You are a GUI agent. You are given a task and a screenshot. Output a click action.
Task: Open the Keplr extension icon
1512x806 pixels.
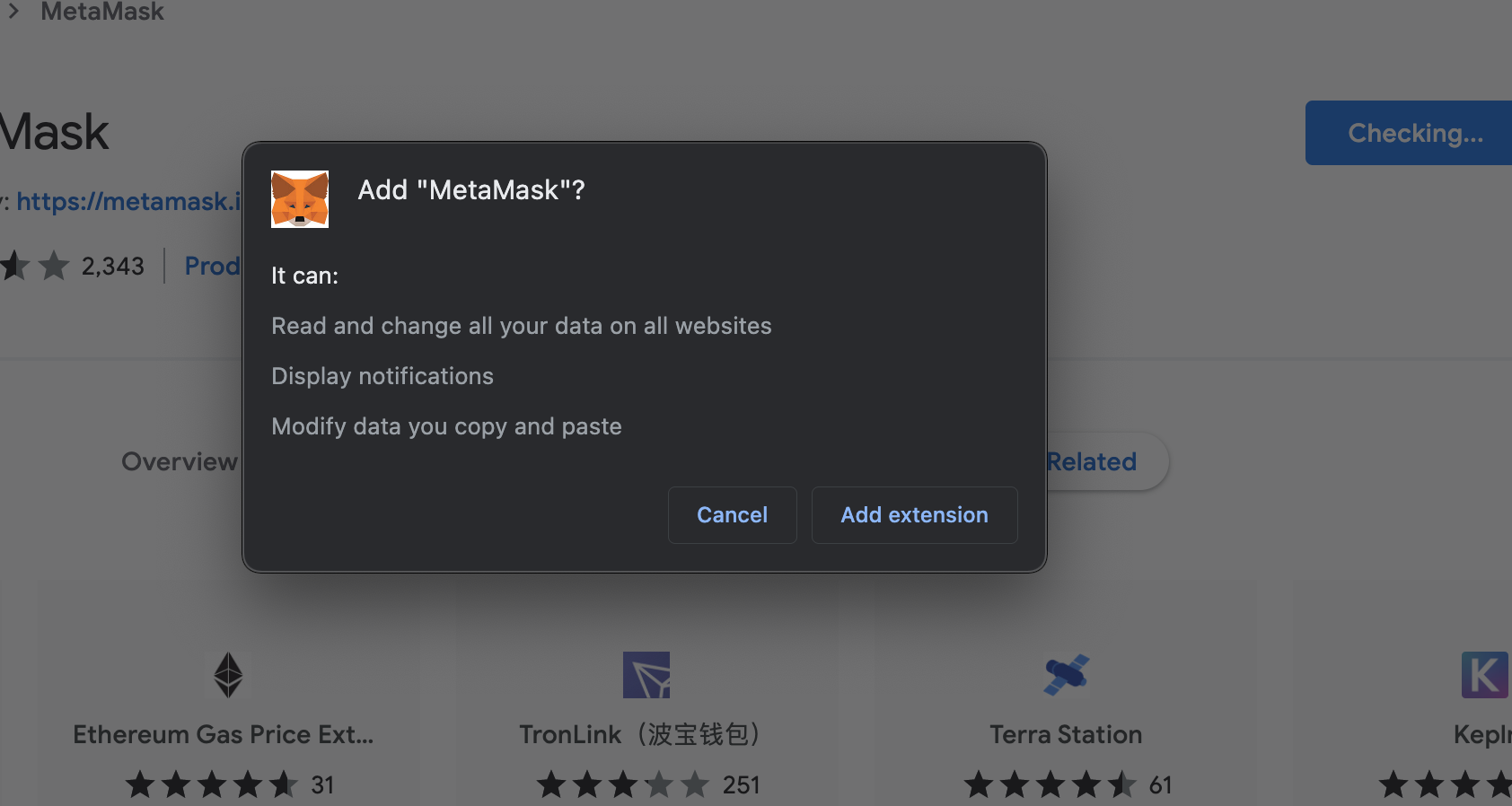pyautogui.click(x=1485, y=675)
